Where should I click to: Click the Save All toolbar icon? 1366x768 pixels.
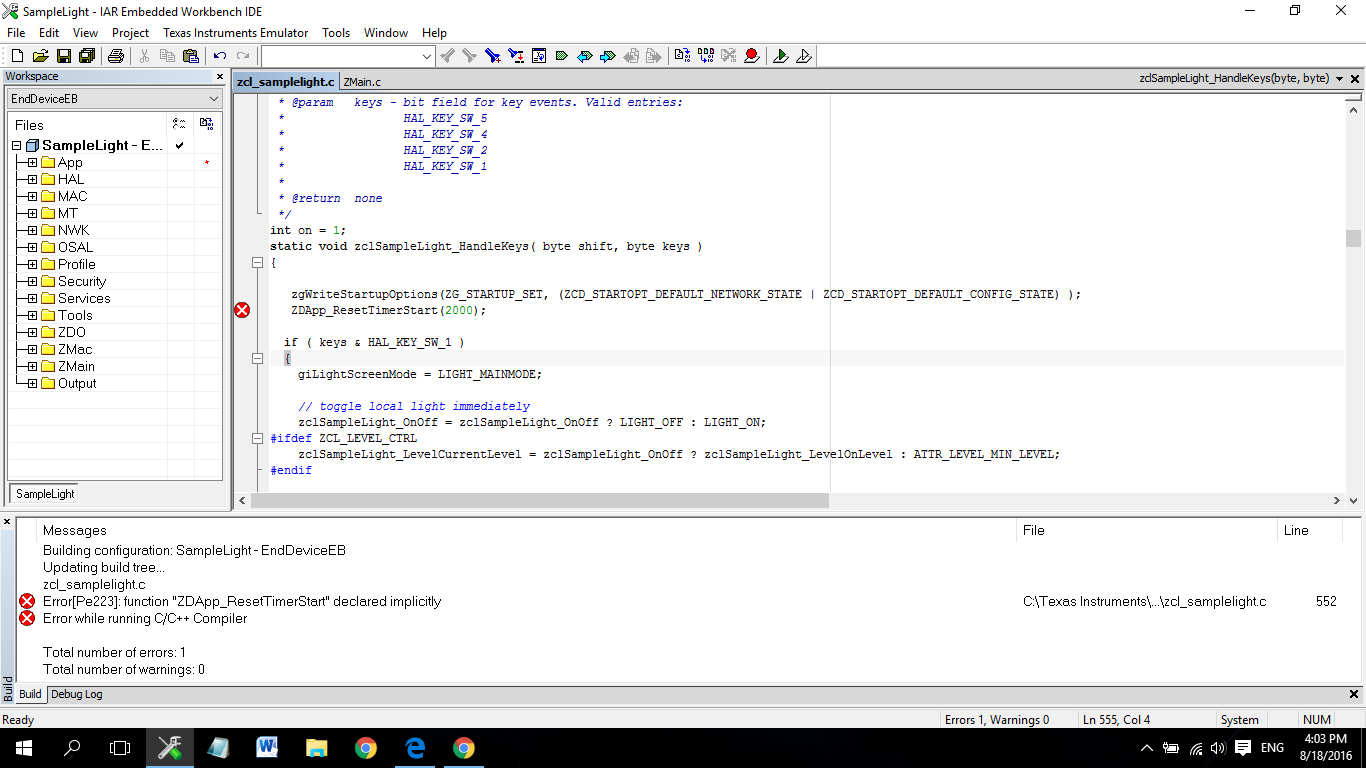[x=87, y=56]
